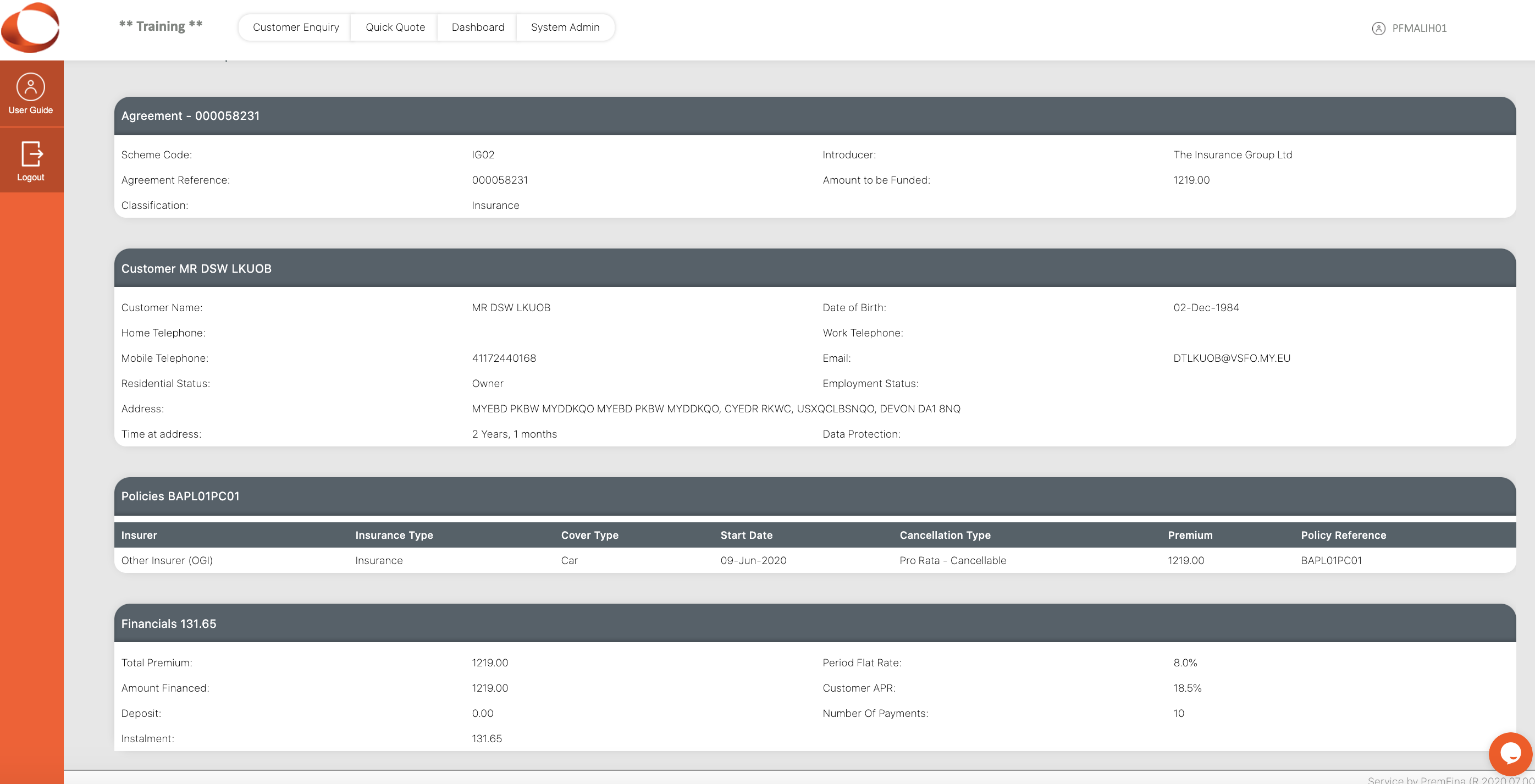Open the orange chat bubble widget

coord(1510,754)
